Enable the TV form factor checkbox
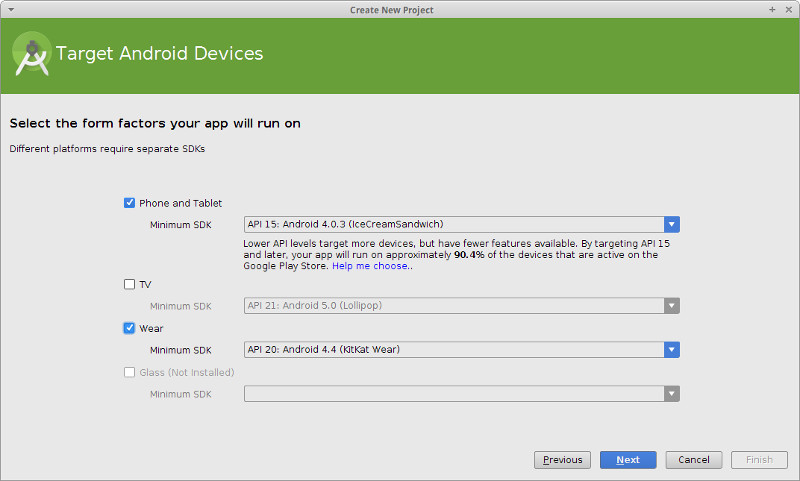The image size is (800, 481). click(x=129, y=284)
